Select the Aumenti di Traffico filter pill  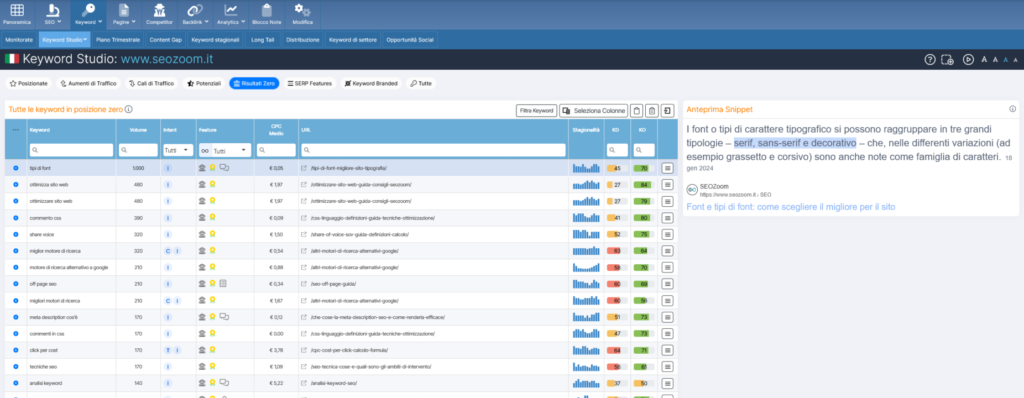pyautogui.click(x=88, y=83)
